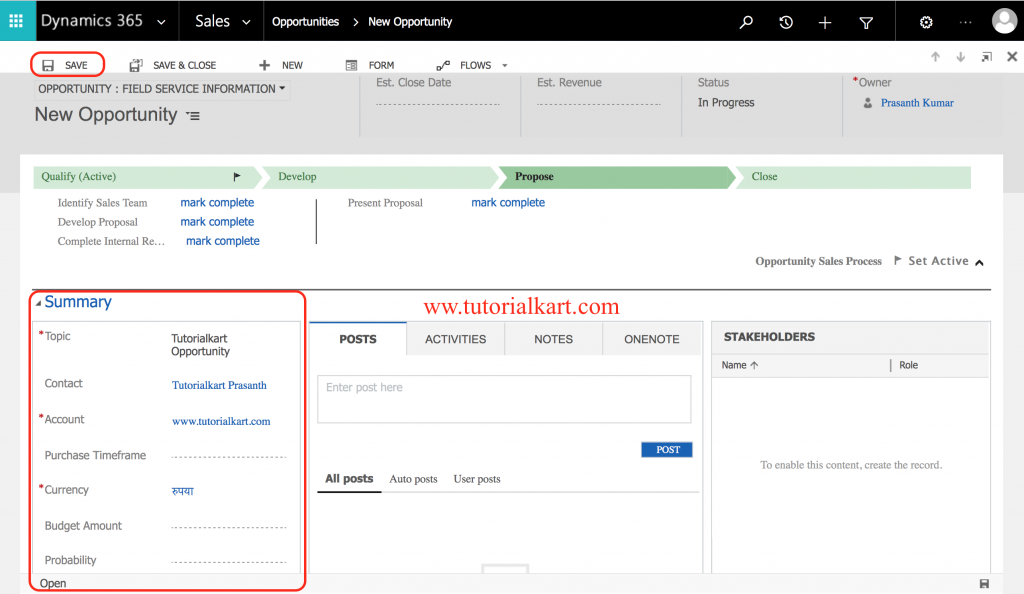
Task: Select the Close process stage
Action: click(x=853, y=177)
